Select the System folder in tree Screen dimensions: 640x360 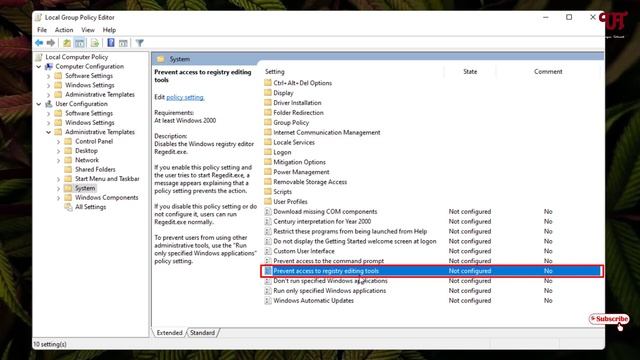(x=85, y=188)
